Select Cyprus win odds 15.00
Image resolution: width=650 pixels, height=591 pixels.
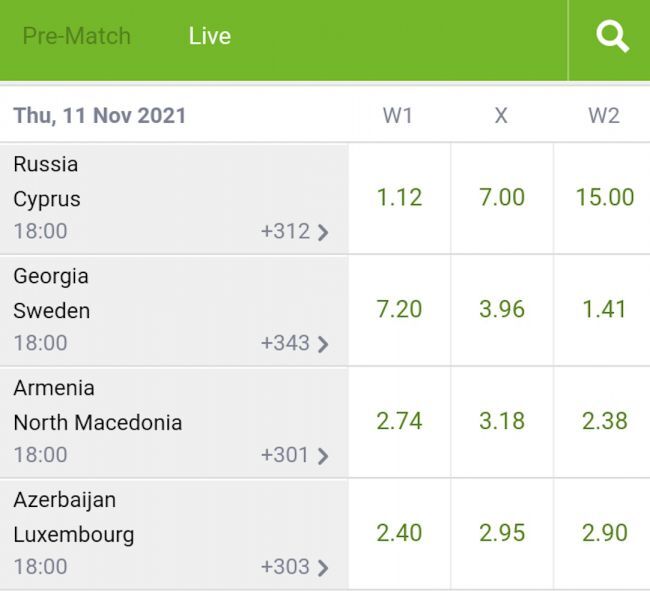[604, 198]
